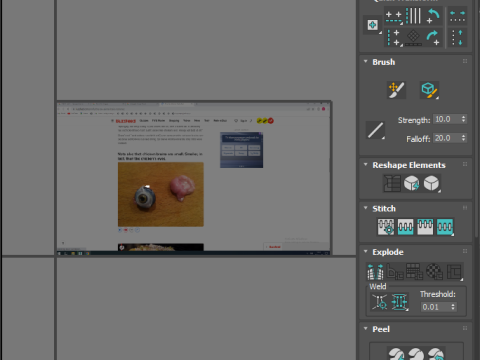
Task: Click the Space Vertically icon
Action: (457, 37)
